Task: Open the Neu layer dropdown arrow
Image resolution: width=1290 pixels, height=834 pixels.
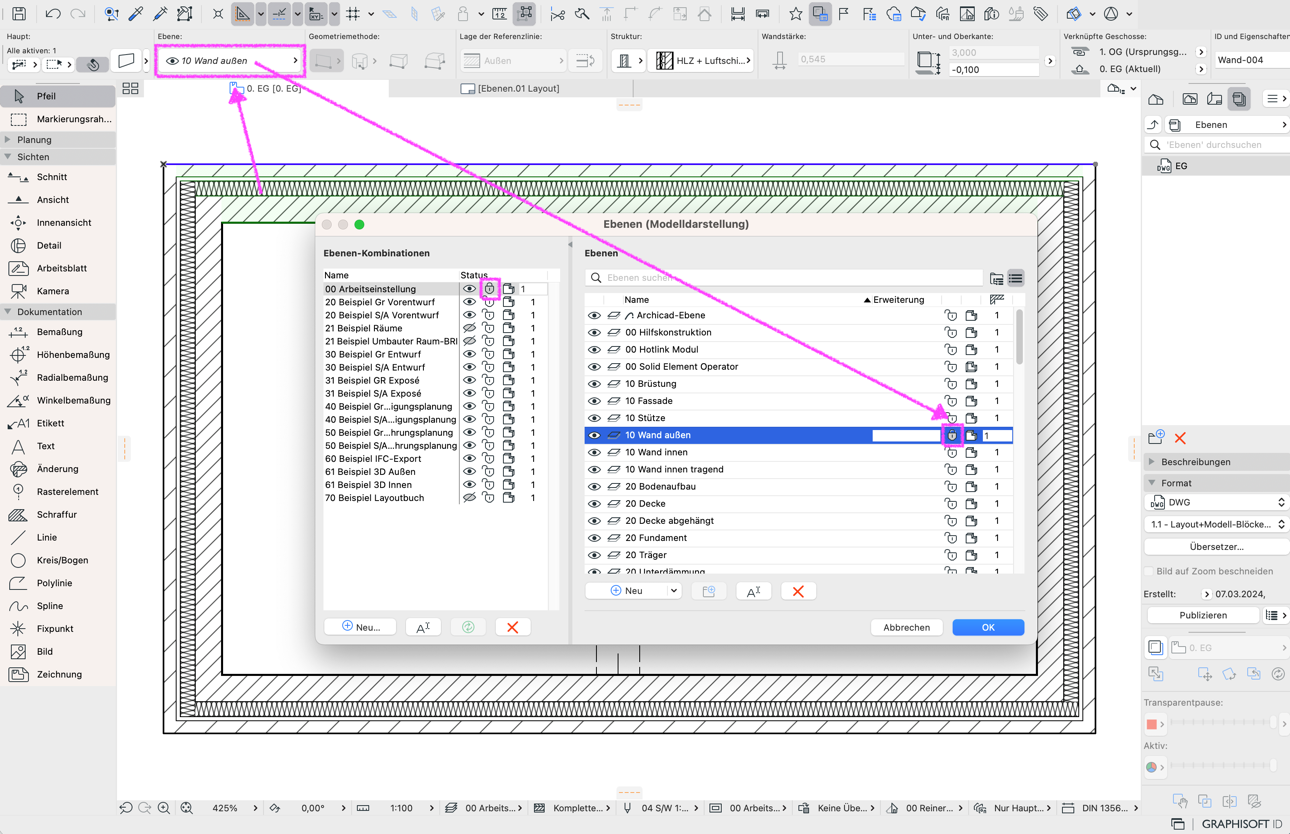Action: click(674, 591)
